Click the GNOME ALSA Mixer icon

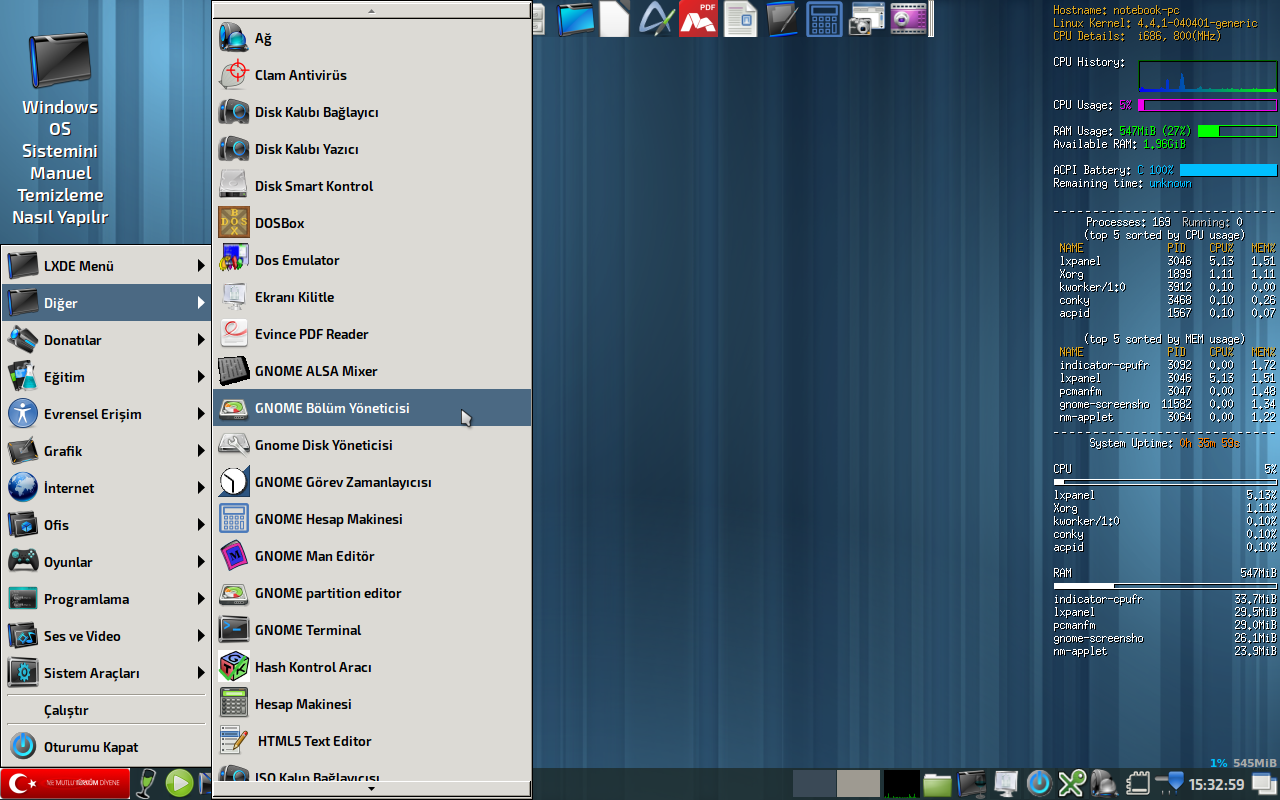[x=234, y=371]
